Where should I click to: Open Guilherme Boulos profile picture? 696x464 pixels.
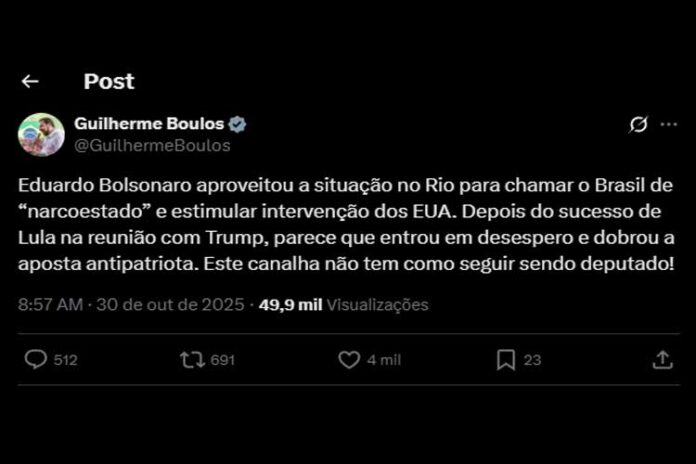(41, 134)
